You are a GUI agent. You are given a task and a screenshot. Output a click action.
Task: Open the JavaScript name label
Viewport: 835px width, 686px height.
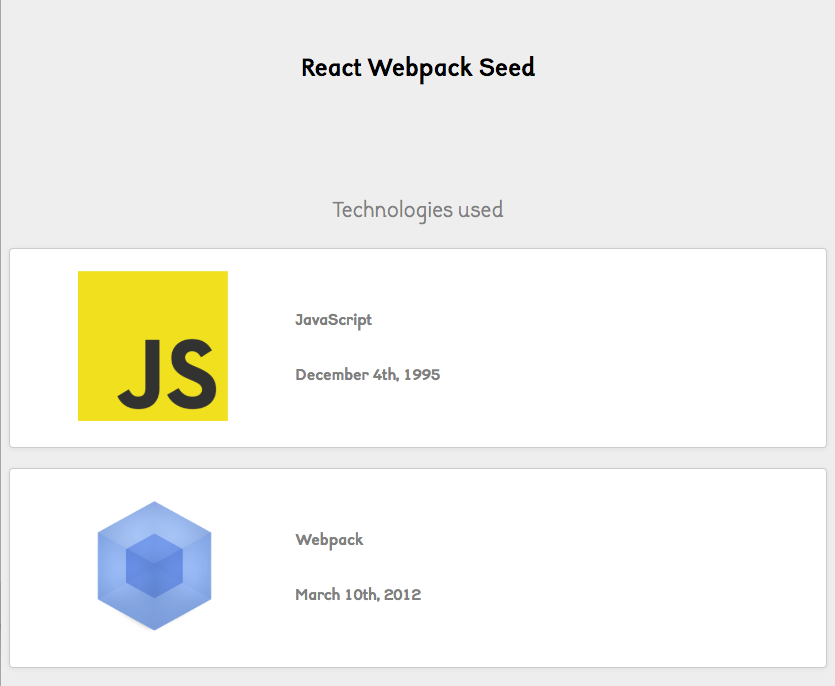click(x=333, y=320)
